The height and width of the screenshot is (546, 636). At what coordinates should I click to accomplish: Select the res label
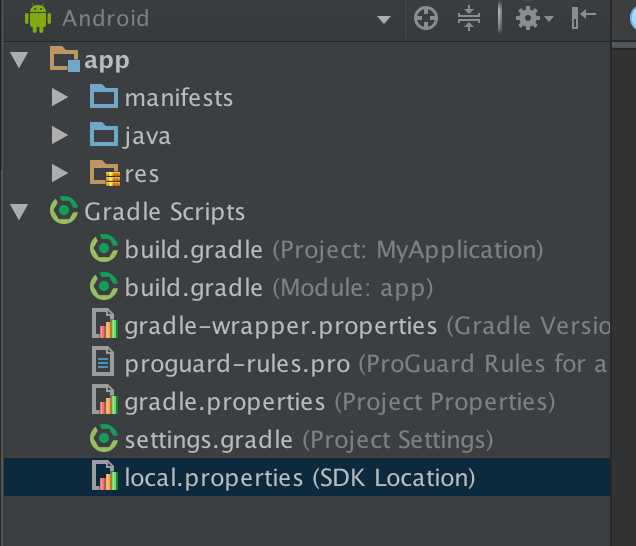pyautogui.click(x=142, y=175)
